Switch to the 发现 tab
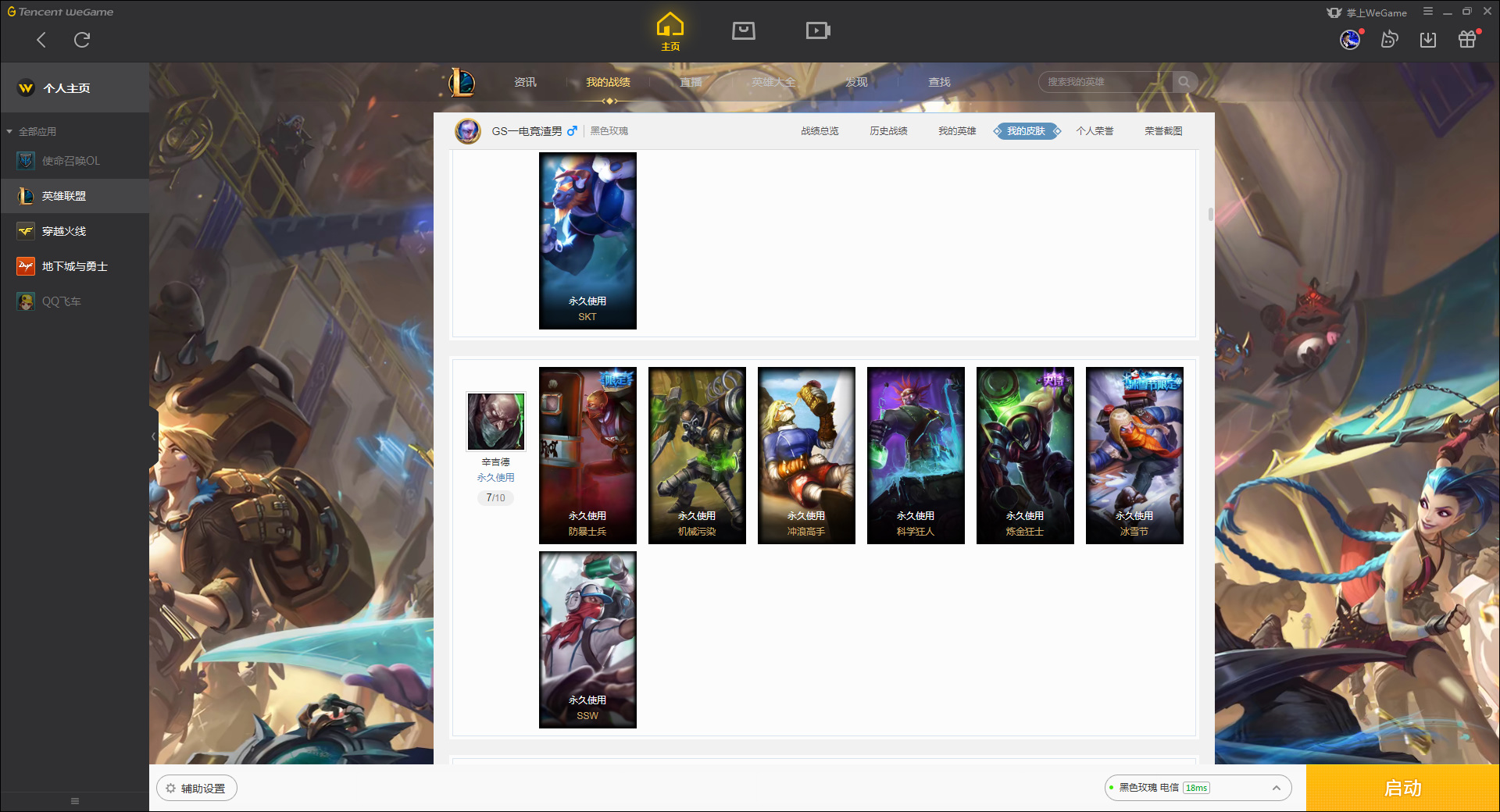1500x812 pixels. tap(856, 82)
